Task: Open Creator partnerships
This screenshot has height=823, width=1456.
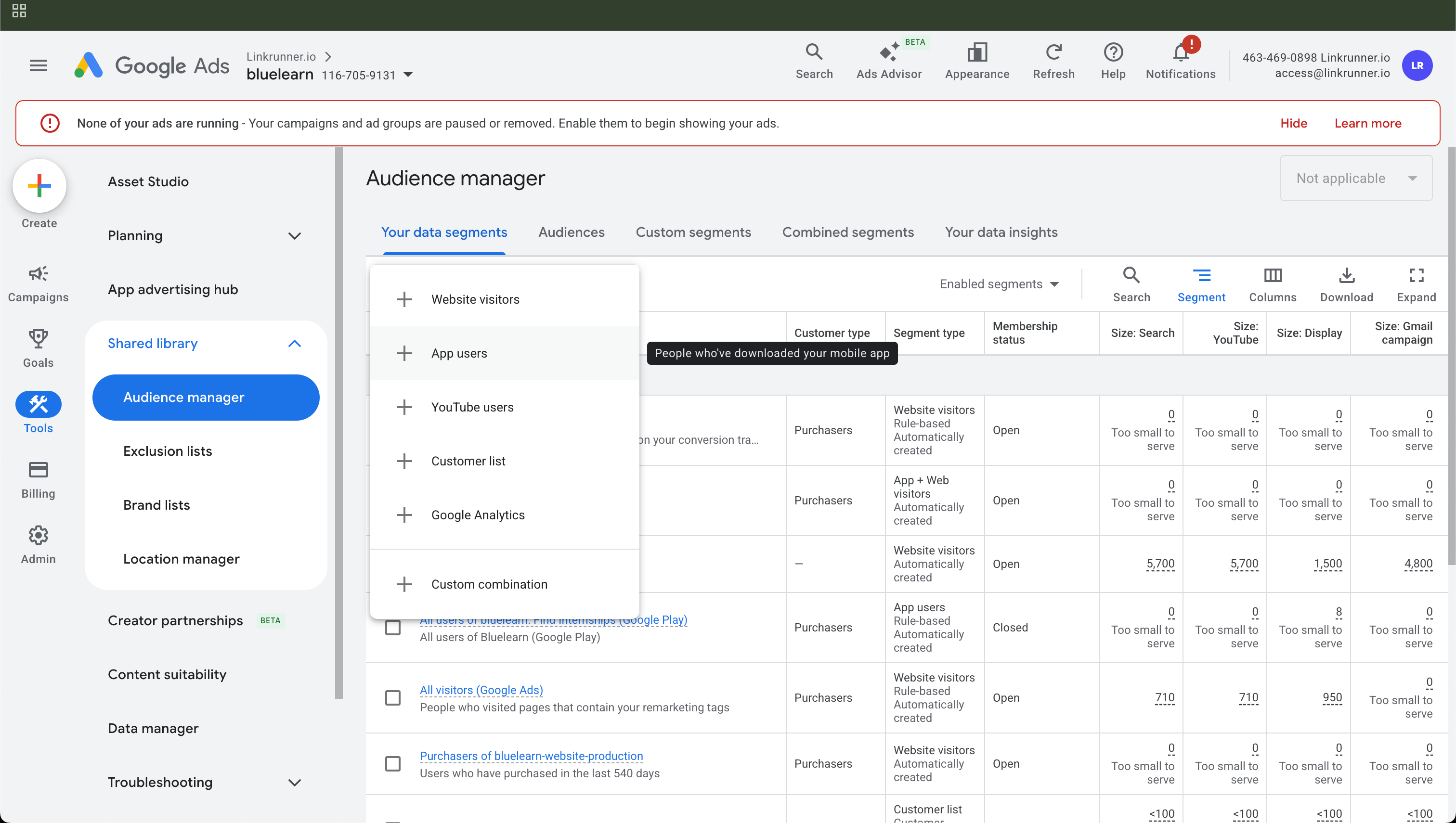Action: point(175,621)
